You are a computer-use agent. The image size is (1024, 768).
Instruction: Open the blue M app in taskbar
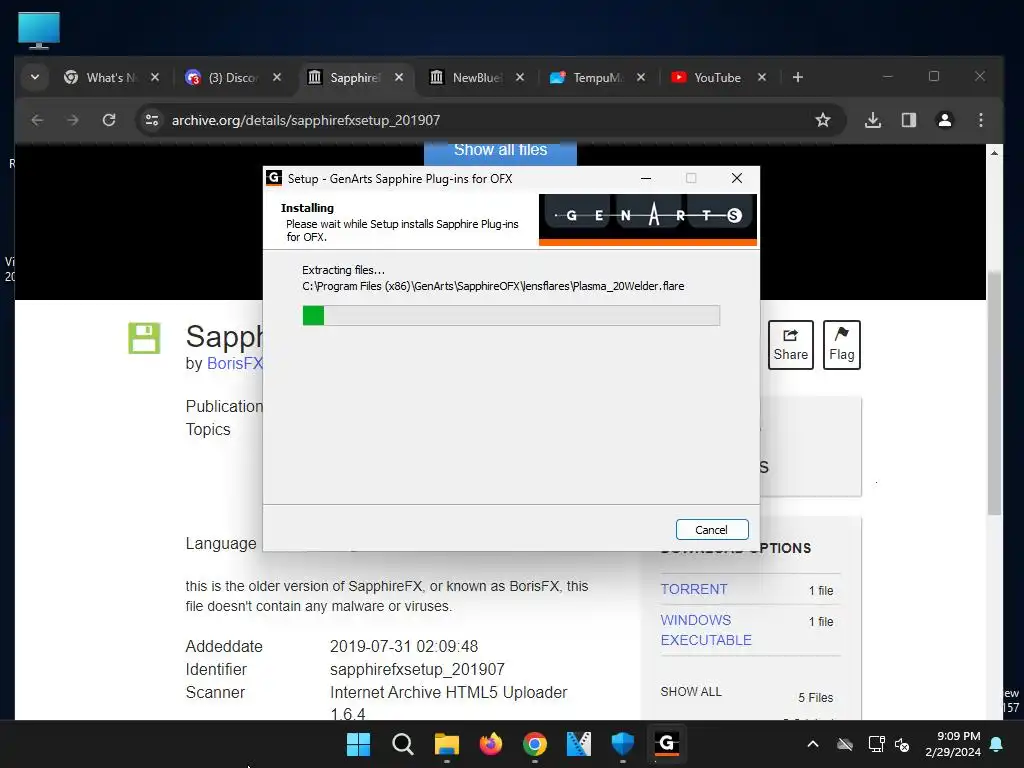[x=579, y=744]
